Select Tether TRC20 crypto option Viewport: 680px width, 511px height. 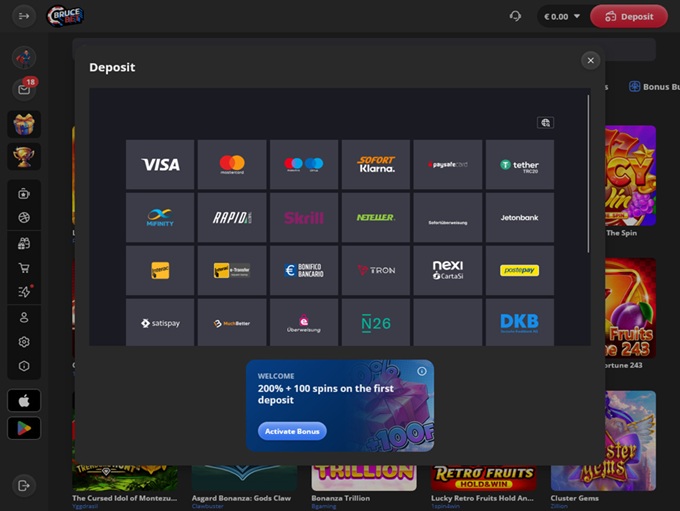tap(519, 165)
